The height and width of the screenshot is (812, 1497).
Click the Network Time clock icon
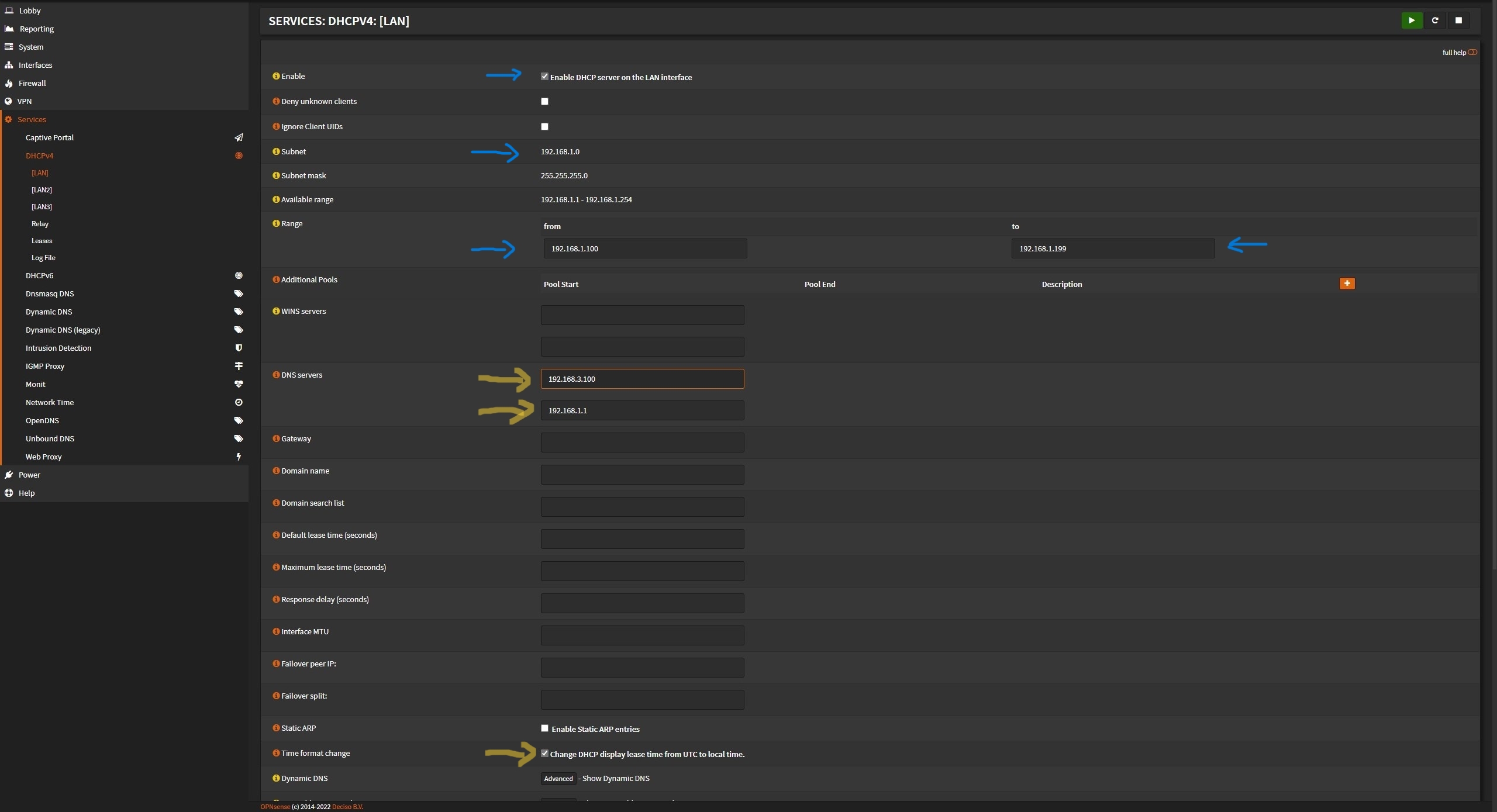point(239,402)
